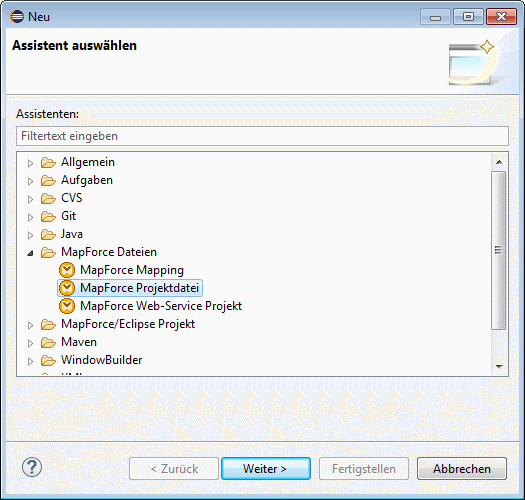
Task: Open the help question mark icon
Action: (32, 467)
